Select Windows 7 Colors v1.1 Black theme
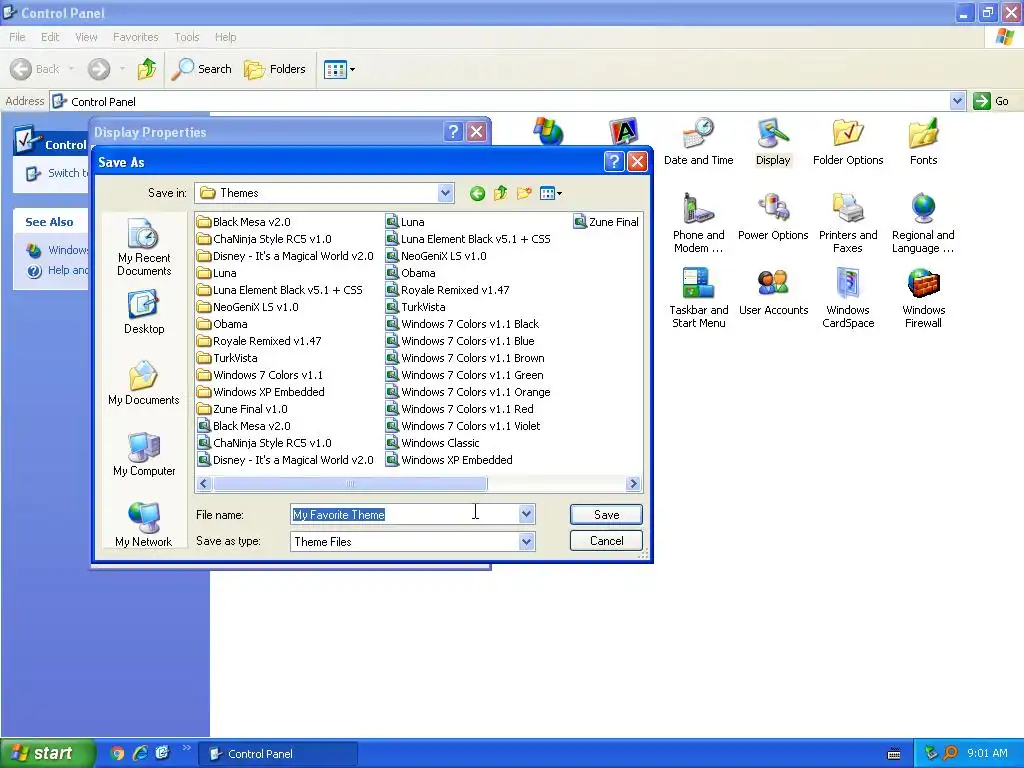 (462, 324)
